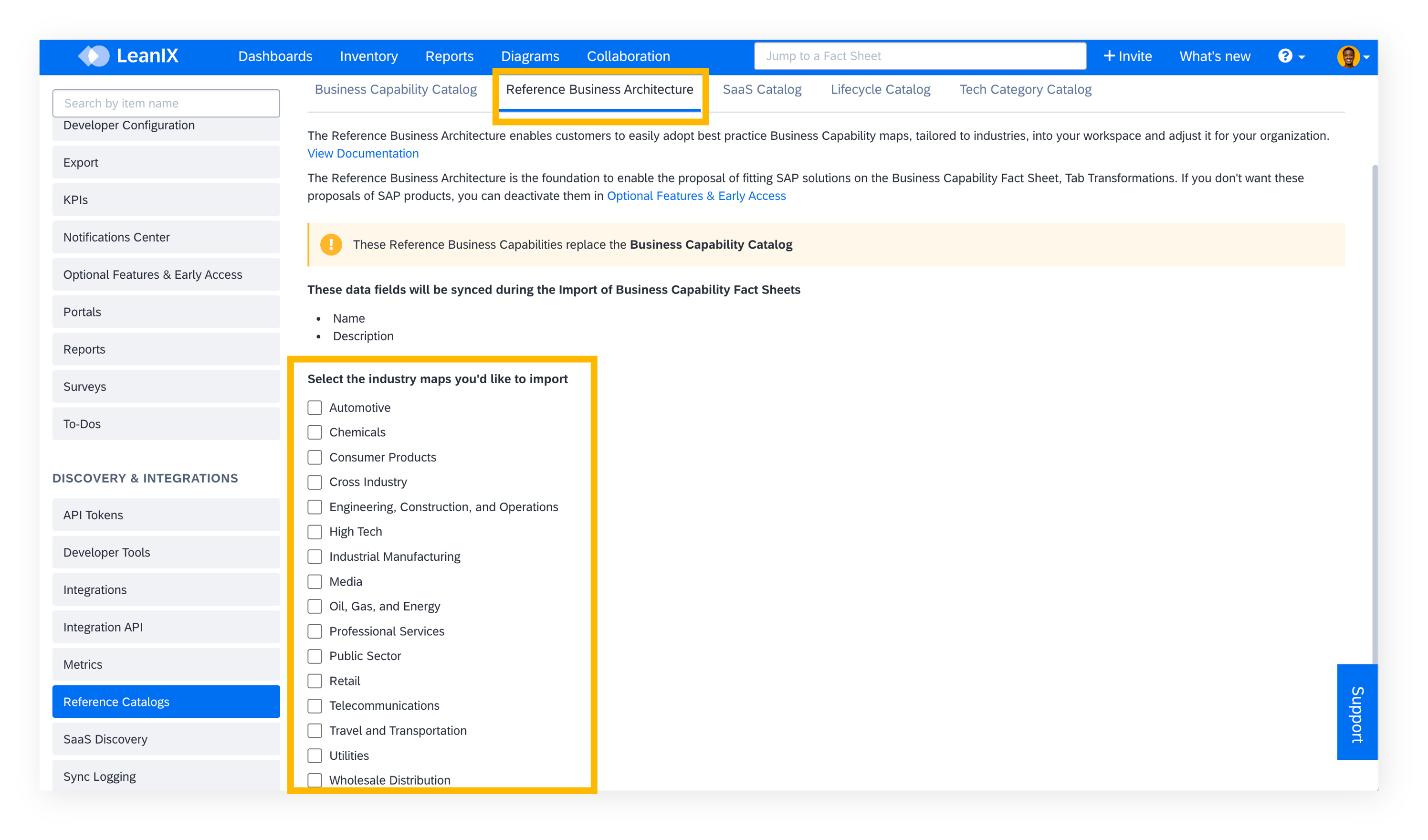Viewport: 1428px width, 840px height.
Task: Open the sidebar Reports item
Action: 166,350
